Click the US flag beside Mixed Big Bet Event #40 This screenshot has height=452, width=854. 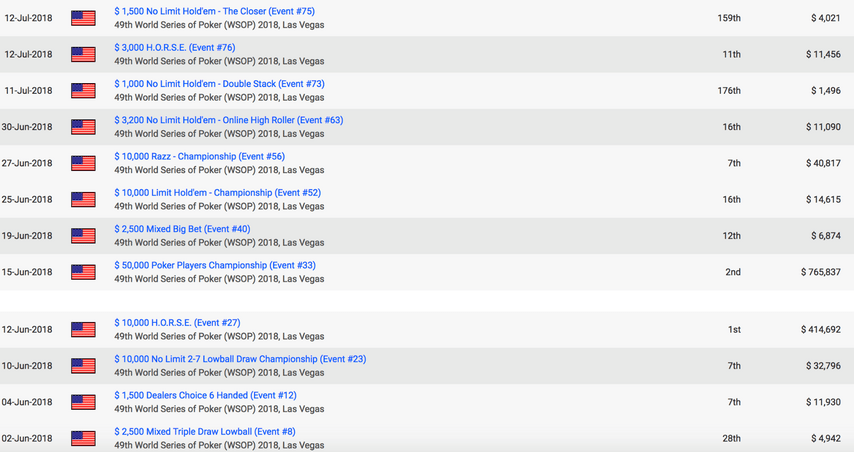pos(83,236)
